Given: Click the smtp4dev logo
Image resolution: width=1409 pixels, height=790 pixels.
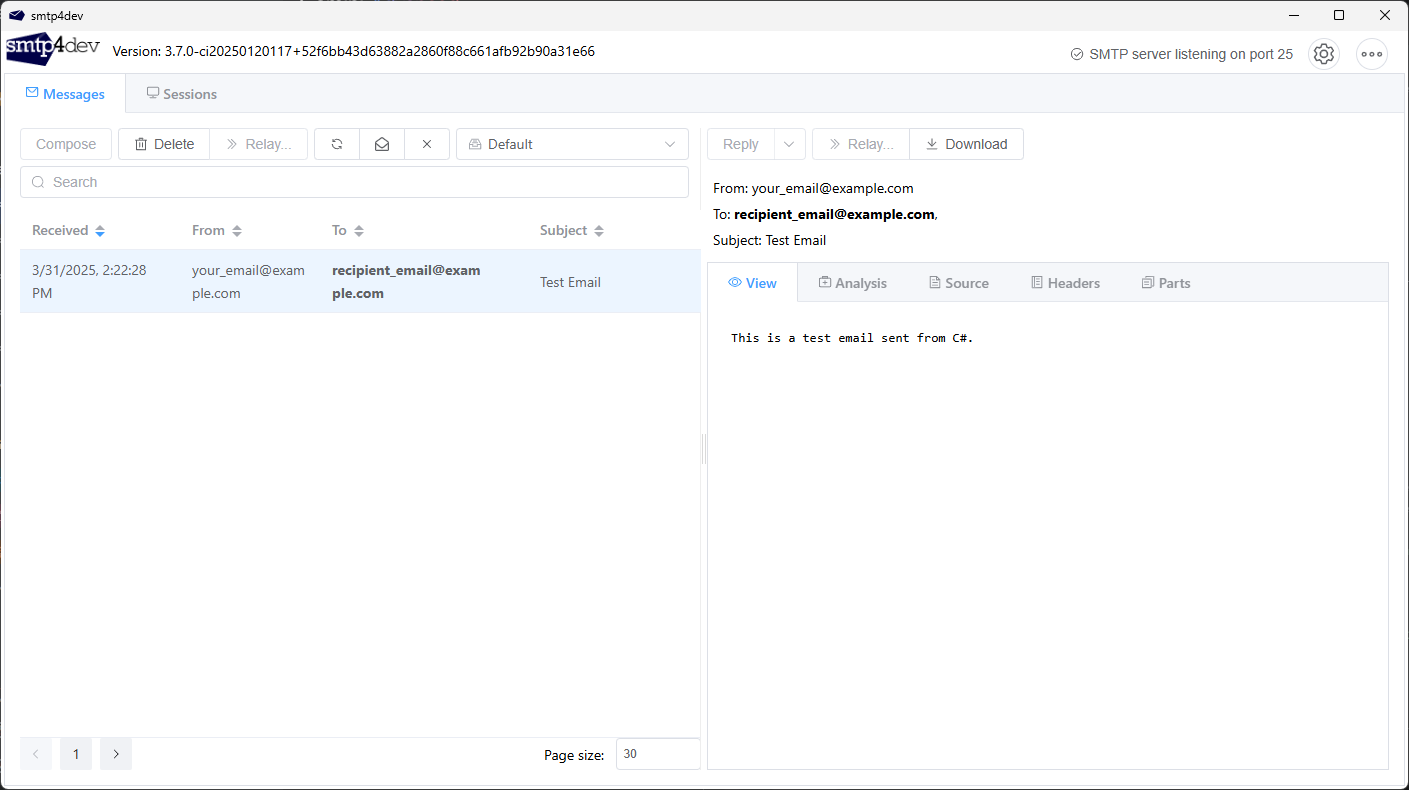Looking at the screenshot, I should click(x=53, y=48).
